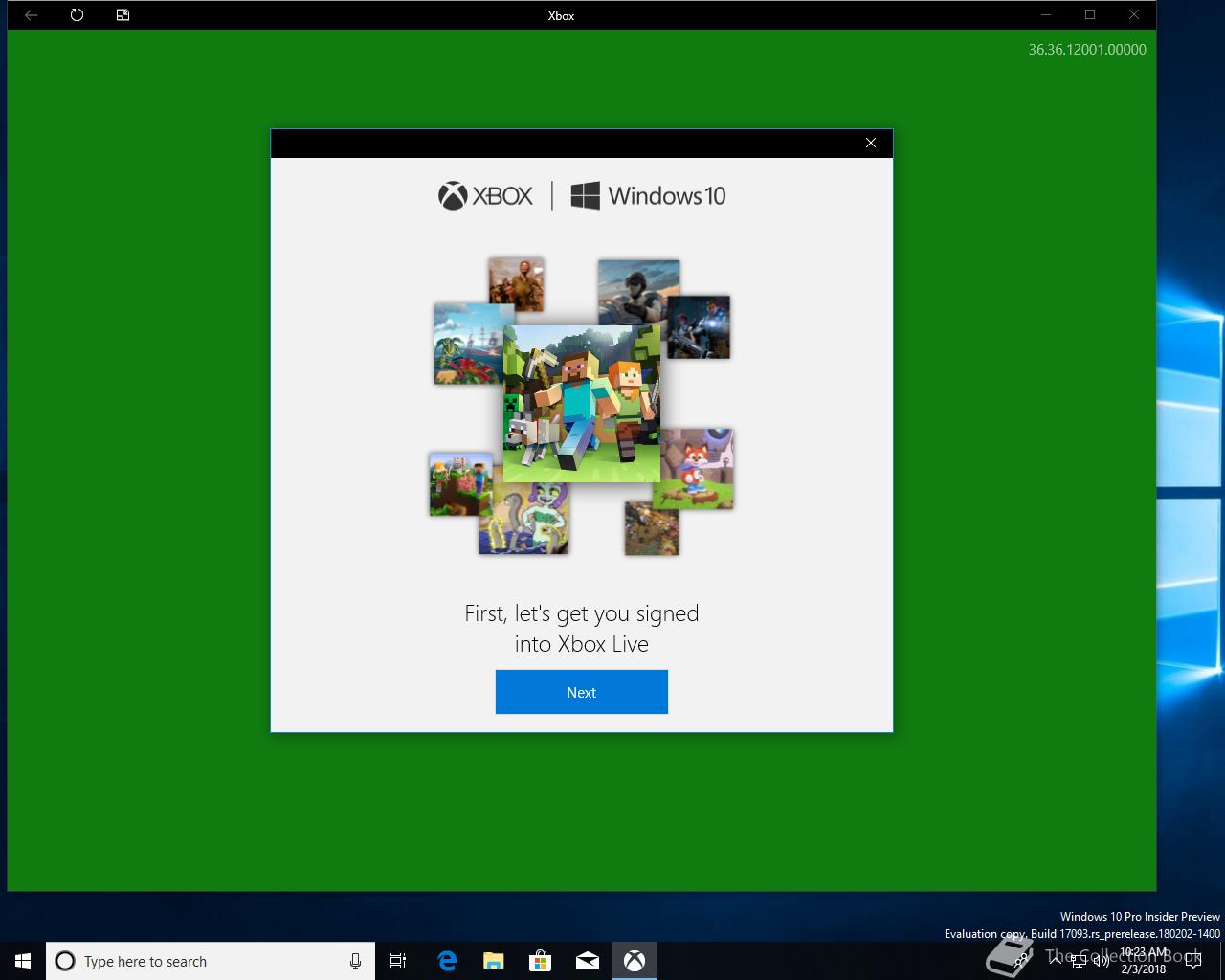Click the purple cartoon character thumbnail
This screenshot has height=980, width=1225.
(x=523, y=518)
